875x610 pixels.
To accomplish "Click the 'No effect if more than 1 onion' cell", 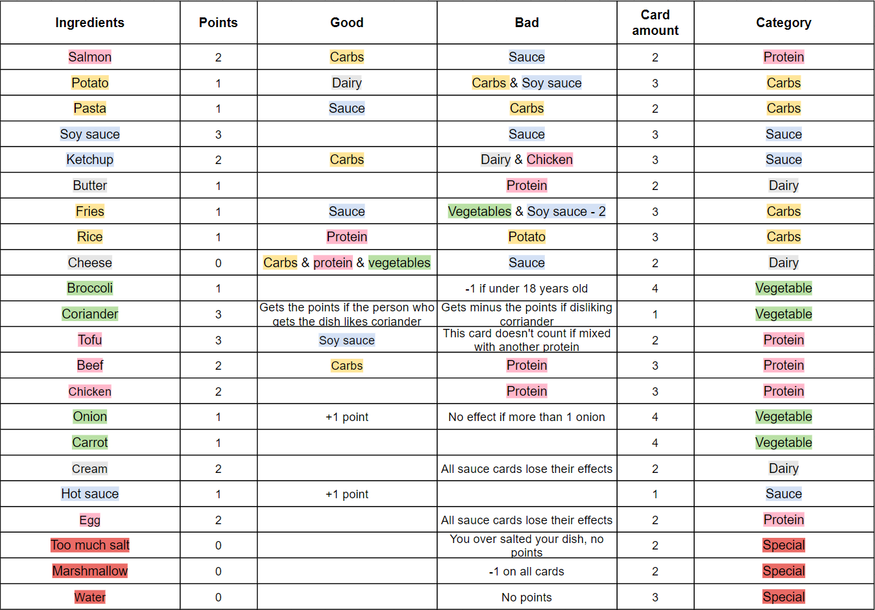I will pyautogui.click(x=526, y=416).
